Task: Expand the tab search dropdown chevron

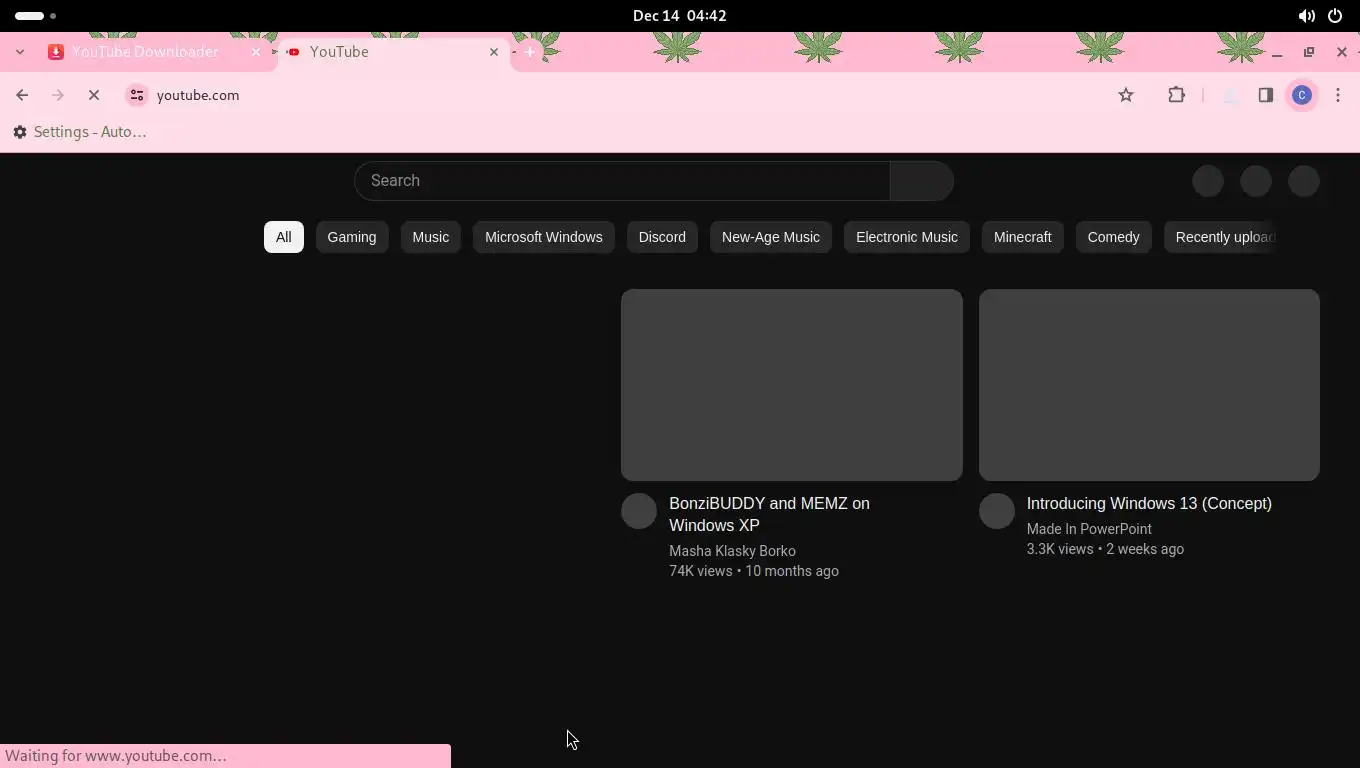Action: [x=20, y=52]
